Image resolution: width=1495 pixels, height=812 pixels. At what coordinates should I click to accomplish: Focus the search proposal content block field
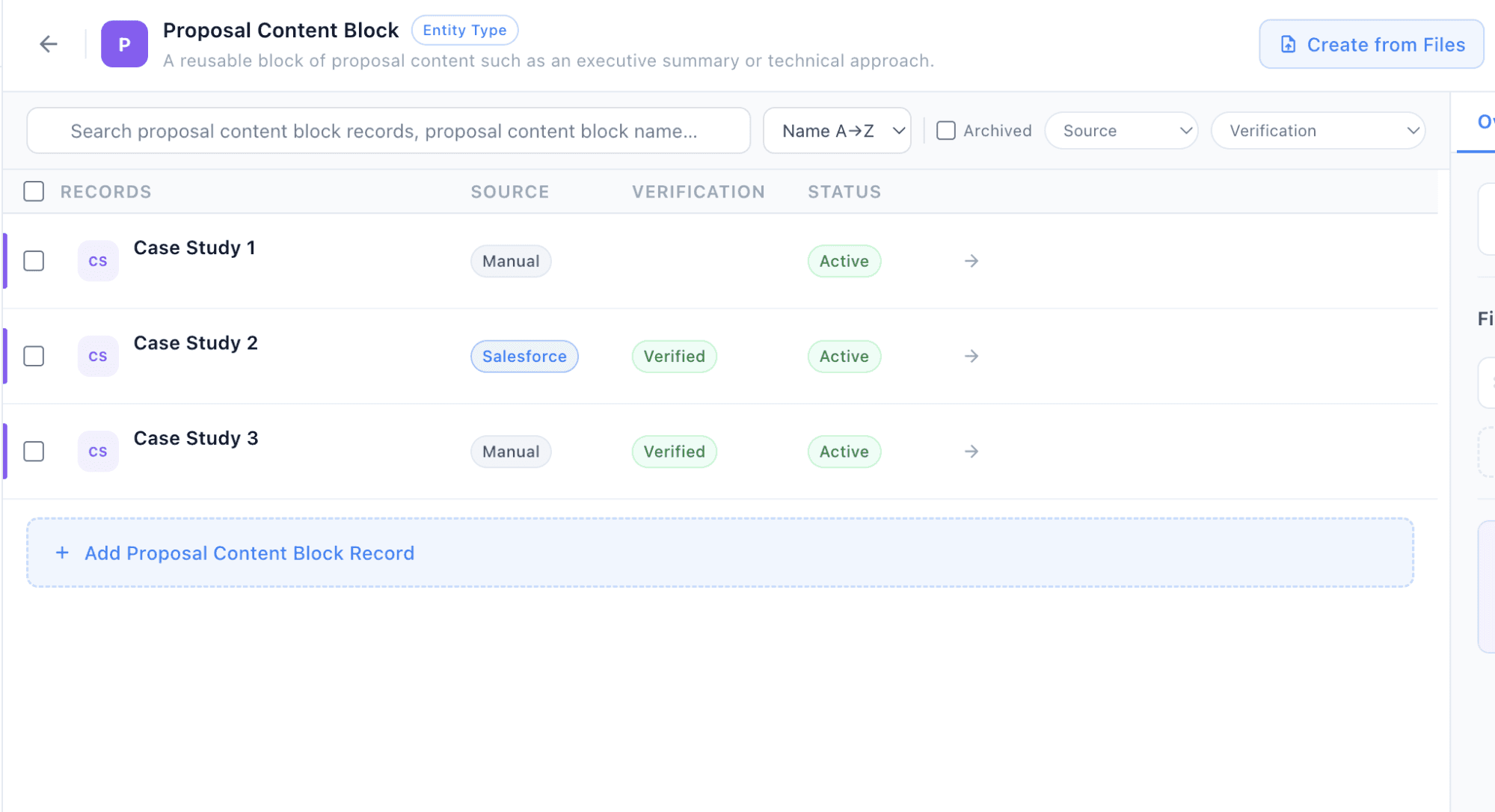[x=388, y=131]
